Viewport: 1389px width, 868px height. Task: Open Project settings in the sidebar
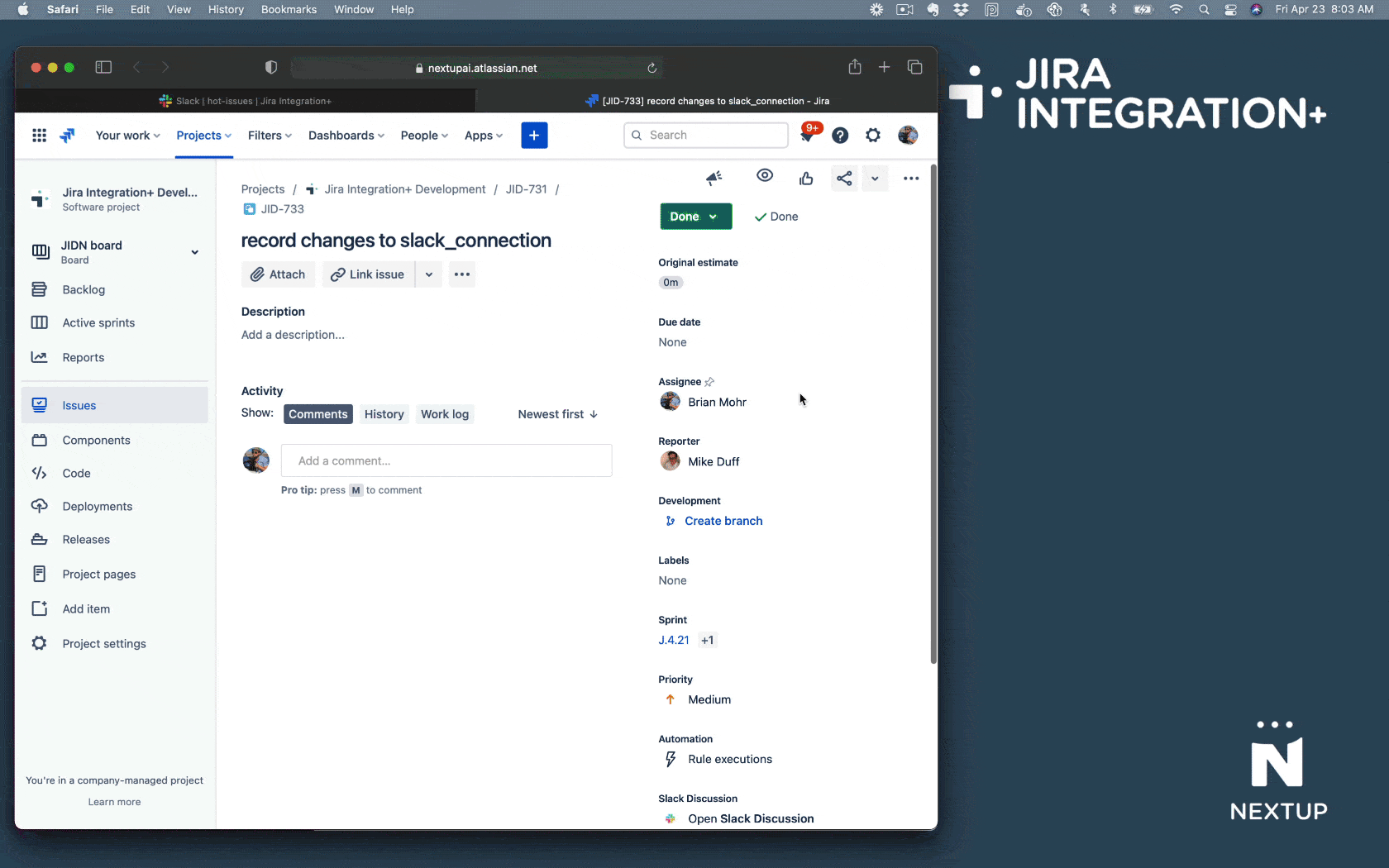click(115, 643)
